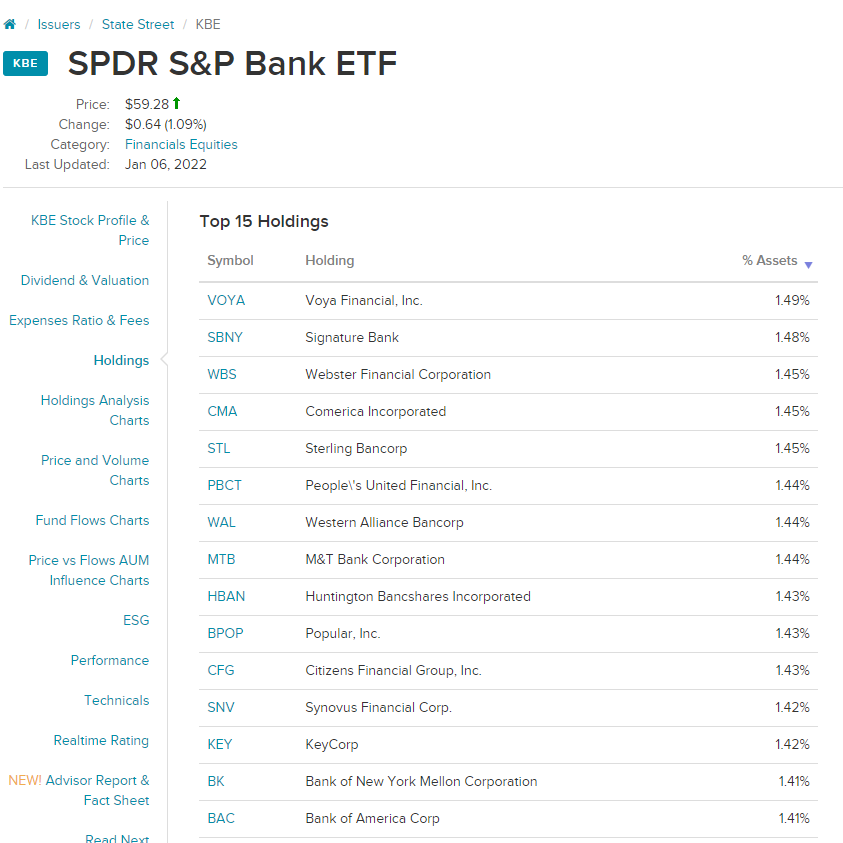Viewport: 843px width, 843px height.
Task: Go to Fund Flows Charts
Action: (x=92, y=520)
